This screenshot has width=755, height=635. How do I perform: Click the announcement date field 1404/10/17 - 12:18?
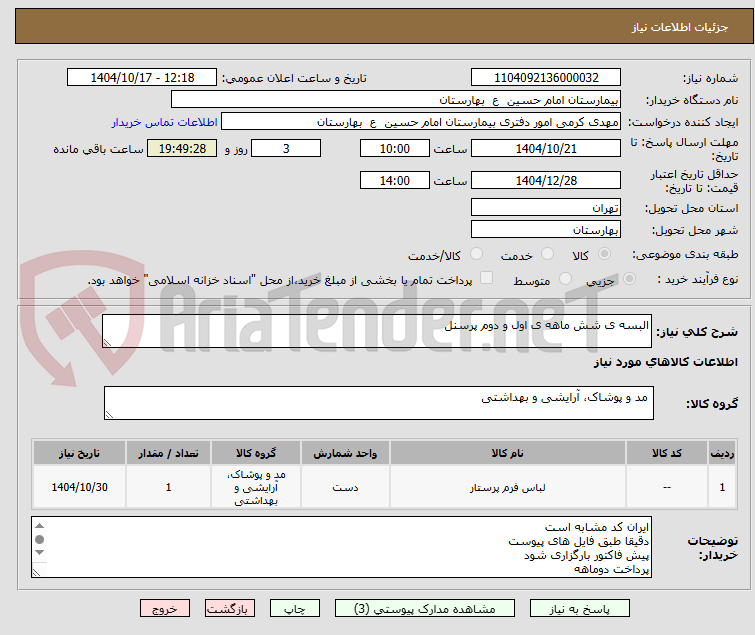(x=142, y=78)
